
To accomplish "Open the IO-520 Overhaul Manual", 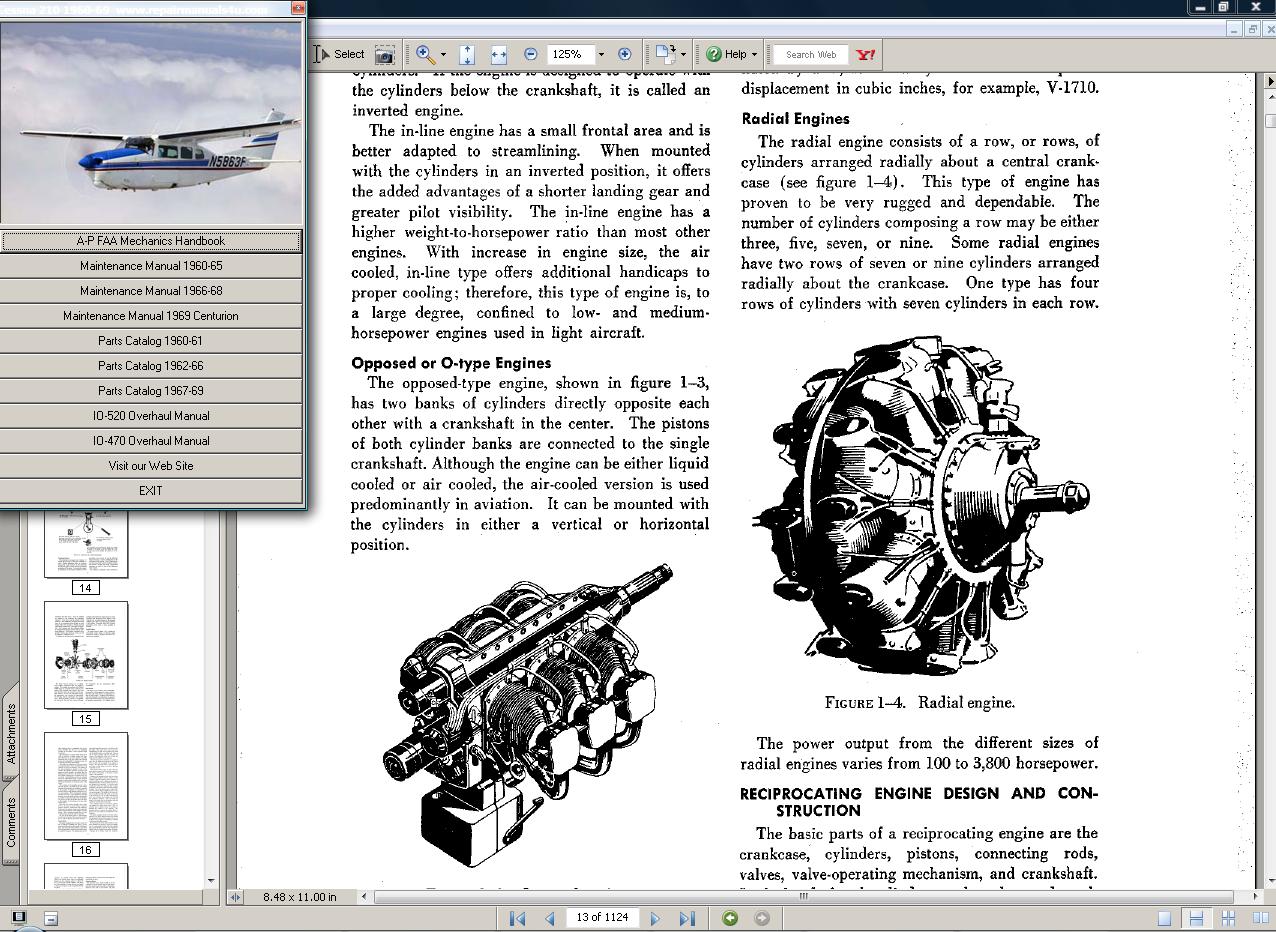I will (152, 415).
